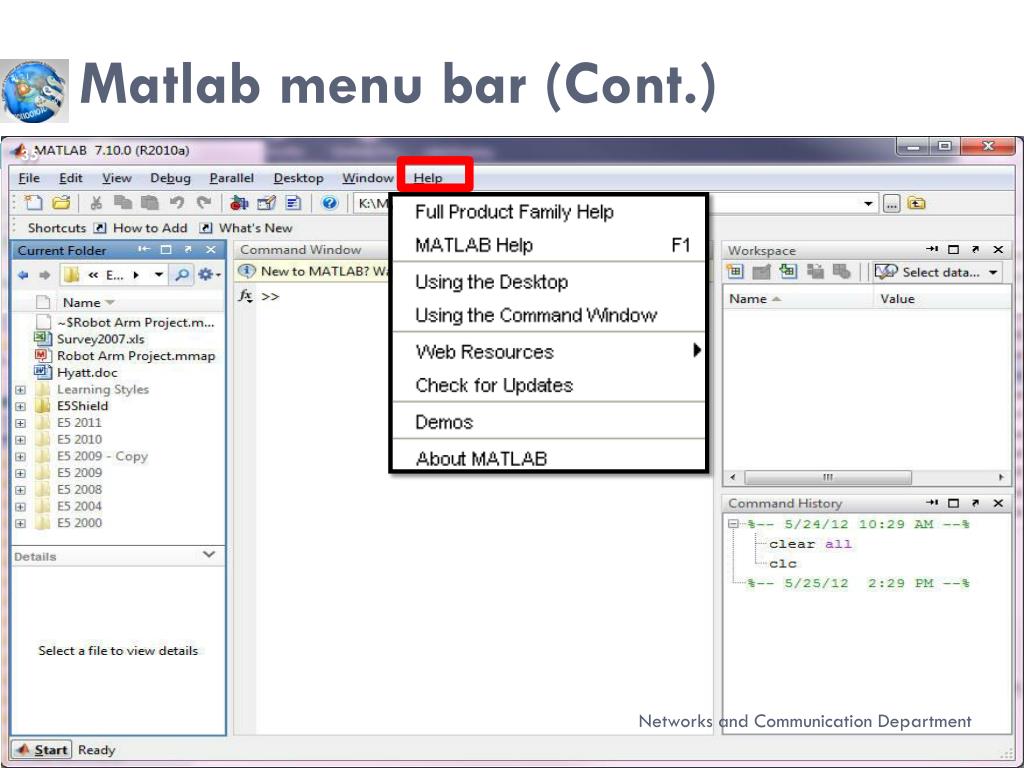1024x768 pixels.
Task: Open the Web Resources submenu
Action: click(x=549, y=351)
